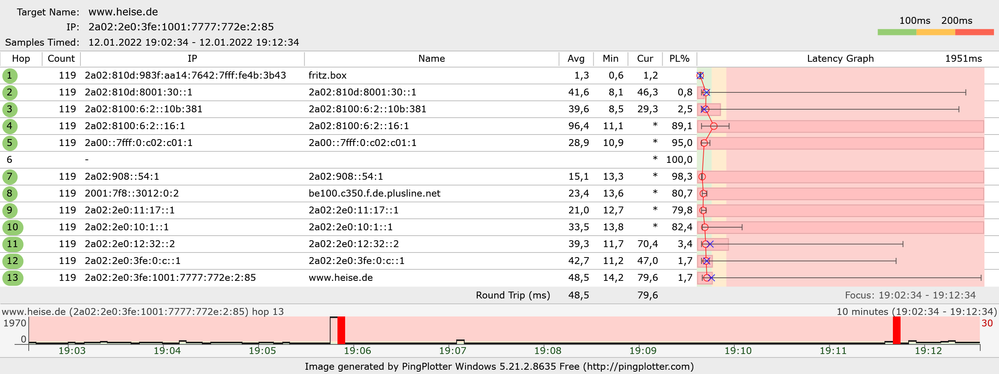Screen dimensions: 999x374
Task: Click the Name column header
Action: pos(431,59)
